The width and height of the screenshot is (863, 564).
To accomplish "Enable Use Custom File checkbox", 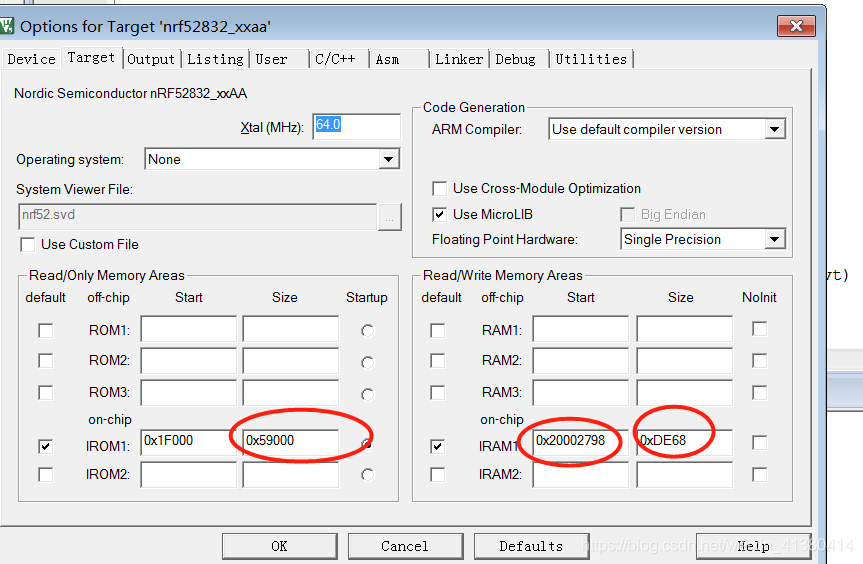I will click(x=28, y=244).
